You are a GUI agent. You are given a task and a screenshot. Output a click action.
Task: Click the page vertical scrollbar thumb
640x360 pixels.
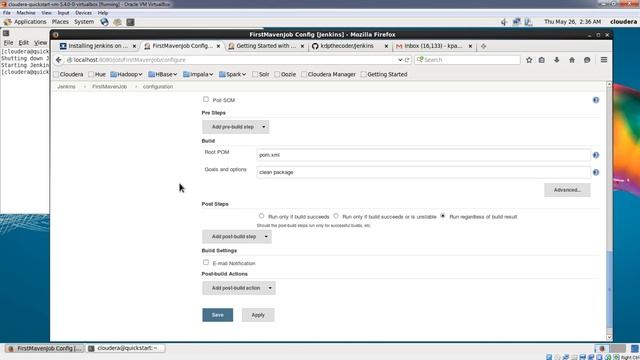click(609, 289)
